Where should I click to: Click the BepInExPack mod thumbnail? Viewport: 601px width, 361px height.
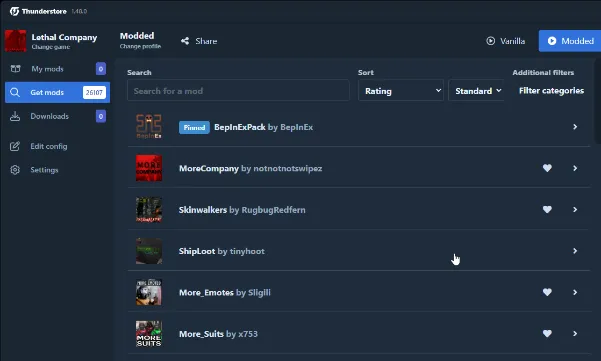coord(149,126)
